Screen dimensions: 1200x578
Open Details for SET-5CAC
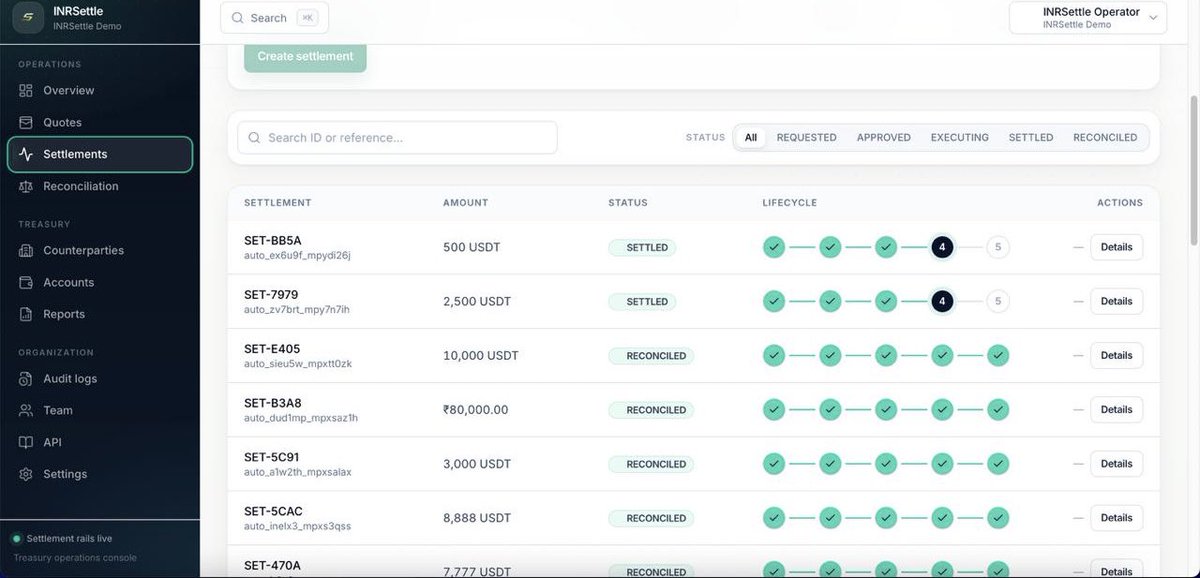[1116, 517]
